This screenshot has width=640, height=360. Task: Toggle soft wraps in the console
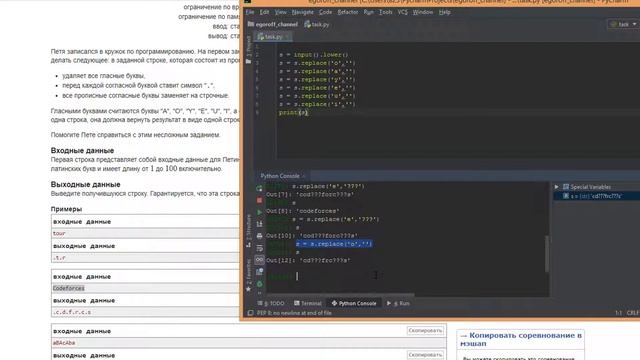(x=259, y=248)
